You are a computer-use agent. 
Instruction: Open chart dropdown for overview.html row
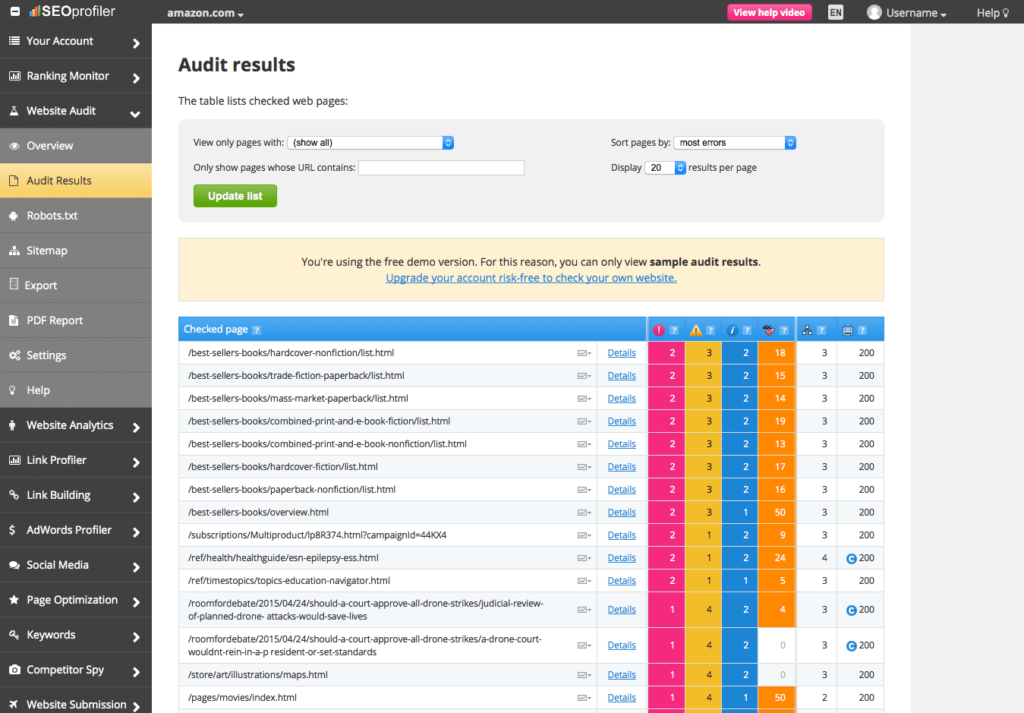coord(584,513)
